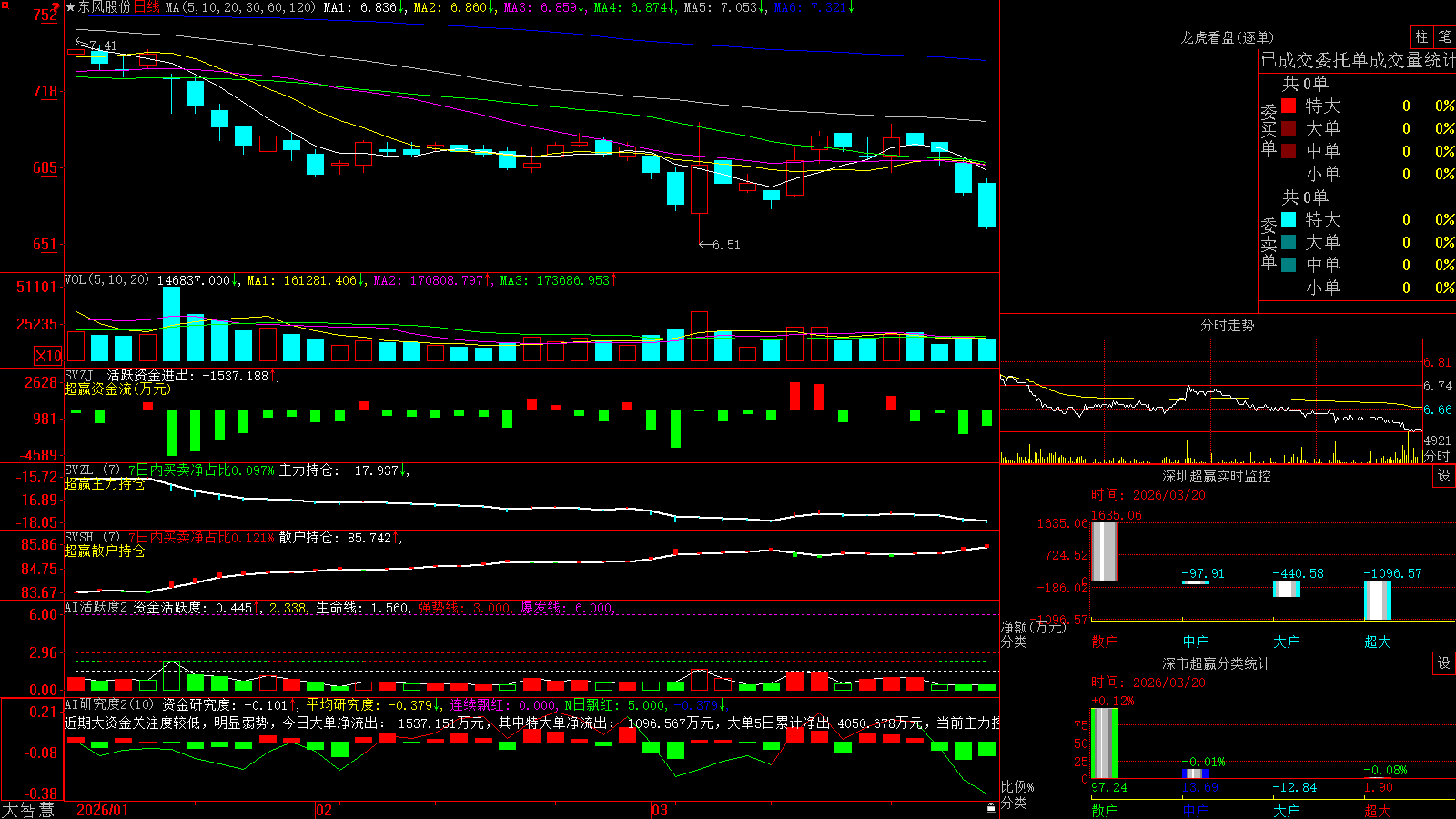Click the 龙虎看盘(逐单) panel title

[x=1228, y=37]
